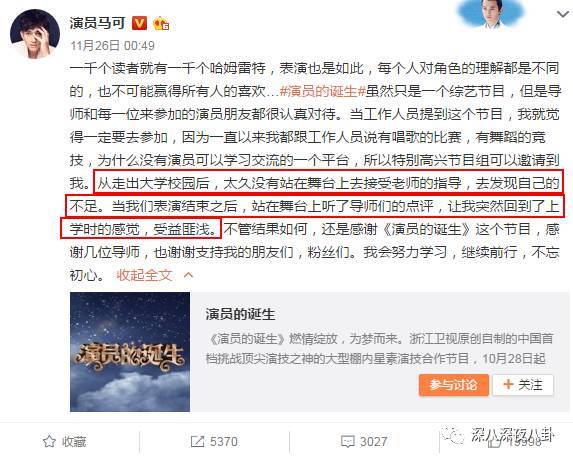Click the plus icon on 关注
Image resolution: width=573 pixels, height=460 pixels.
508,384
